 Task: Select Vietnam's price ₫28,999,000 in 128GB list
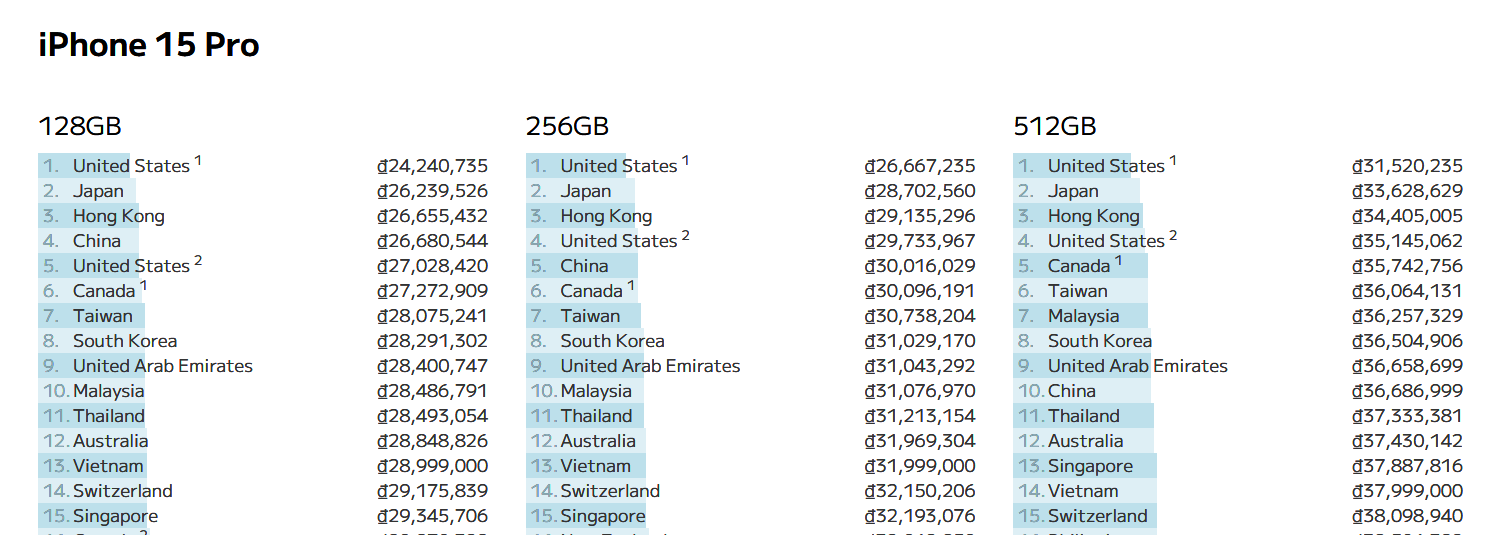[432, 466]
